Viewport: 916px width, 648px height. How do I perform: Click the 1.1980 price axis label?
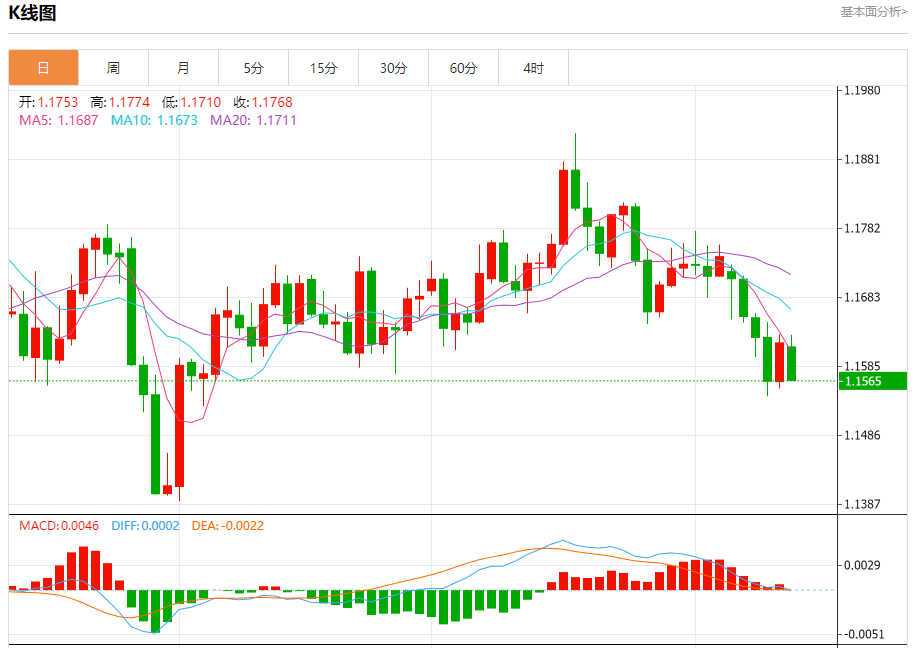(x=862, y=90)
